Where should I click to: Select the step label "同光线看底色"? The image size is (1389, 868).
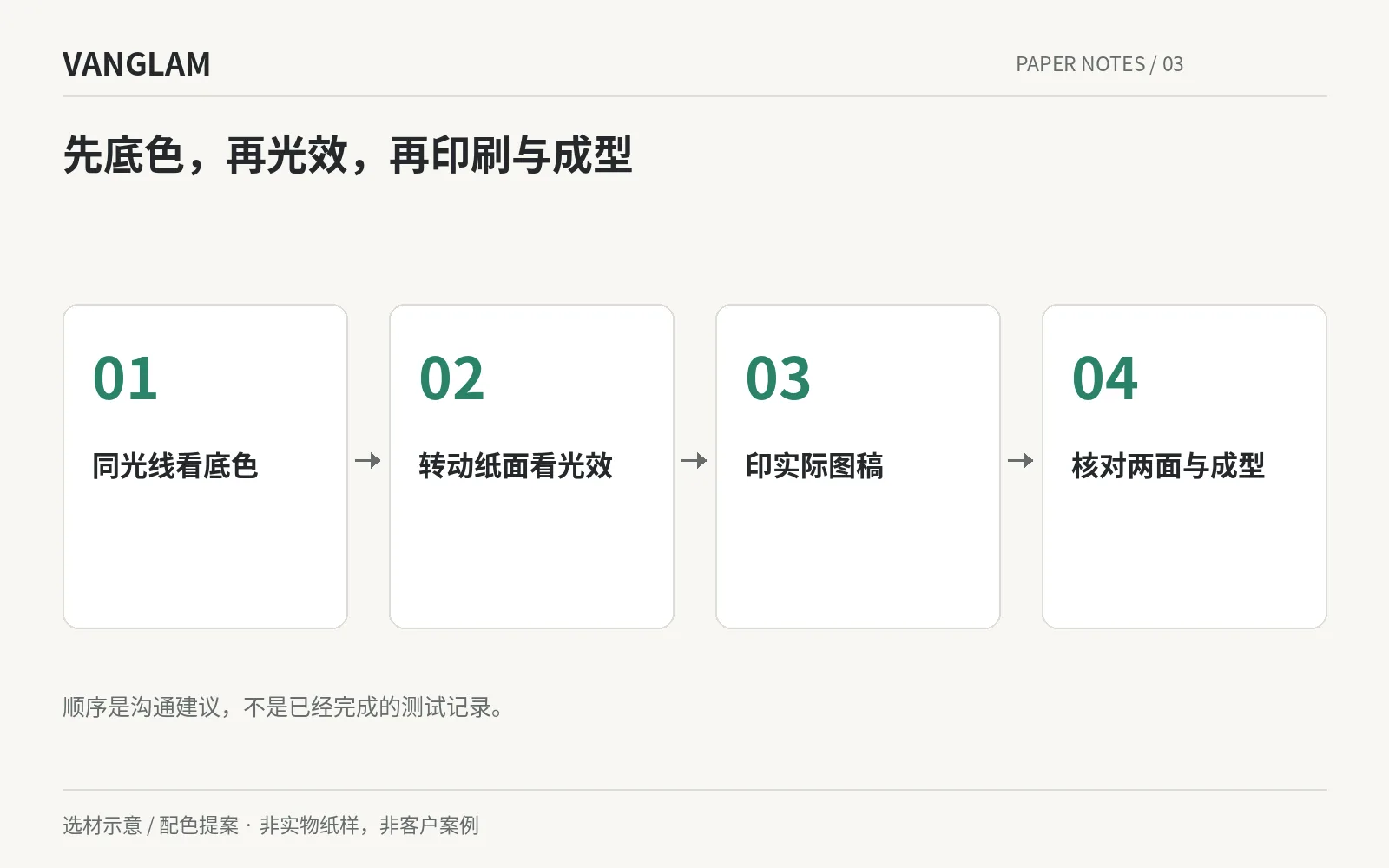click(175, 466)
